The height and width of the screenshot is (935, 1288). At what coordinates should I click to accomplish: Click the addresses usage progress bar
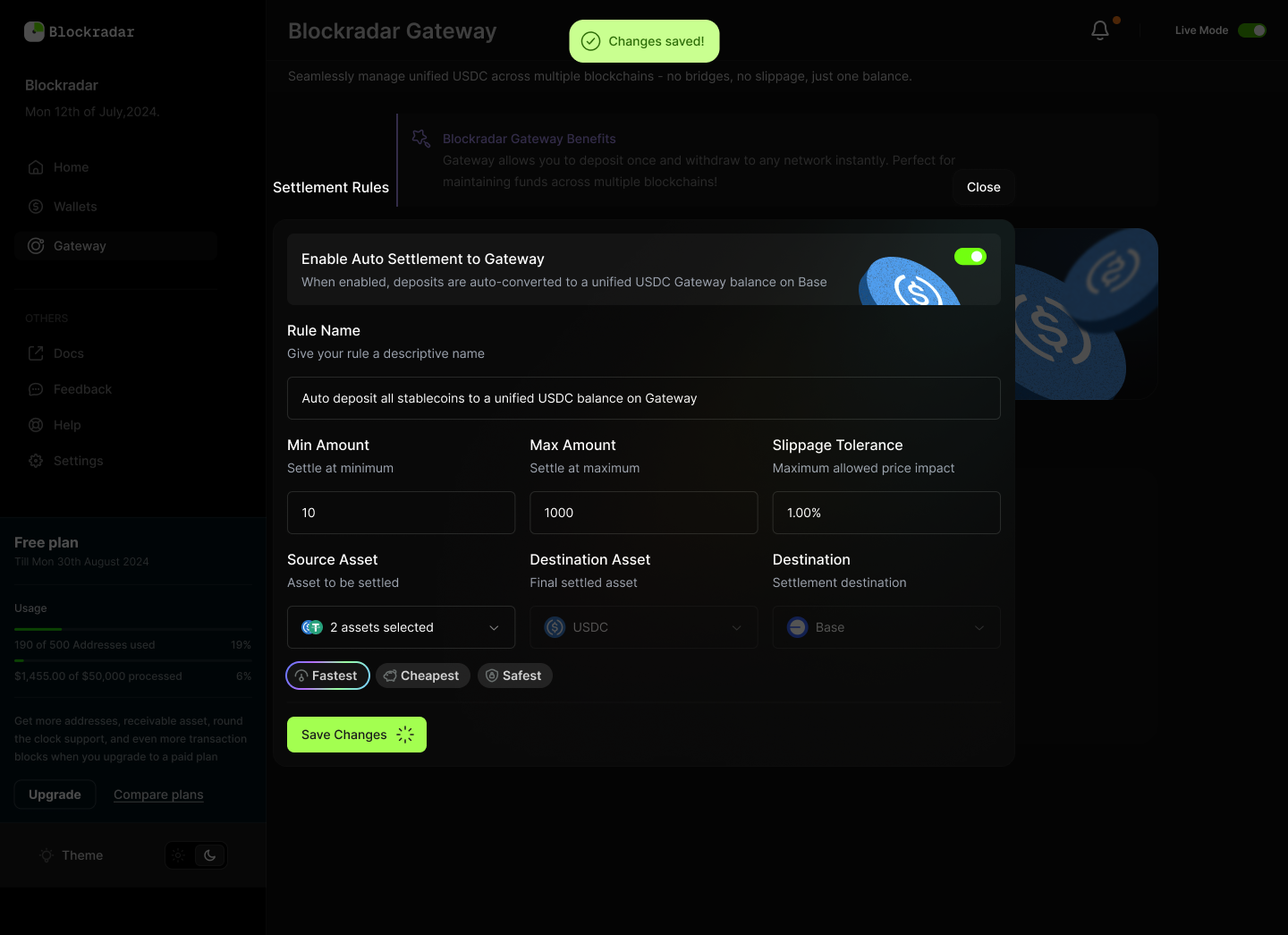pos(133,630)
